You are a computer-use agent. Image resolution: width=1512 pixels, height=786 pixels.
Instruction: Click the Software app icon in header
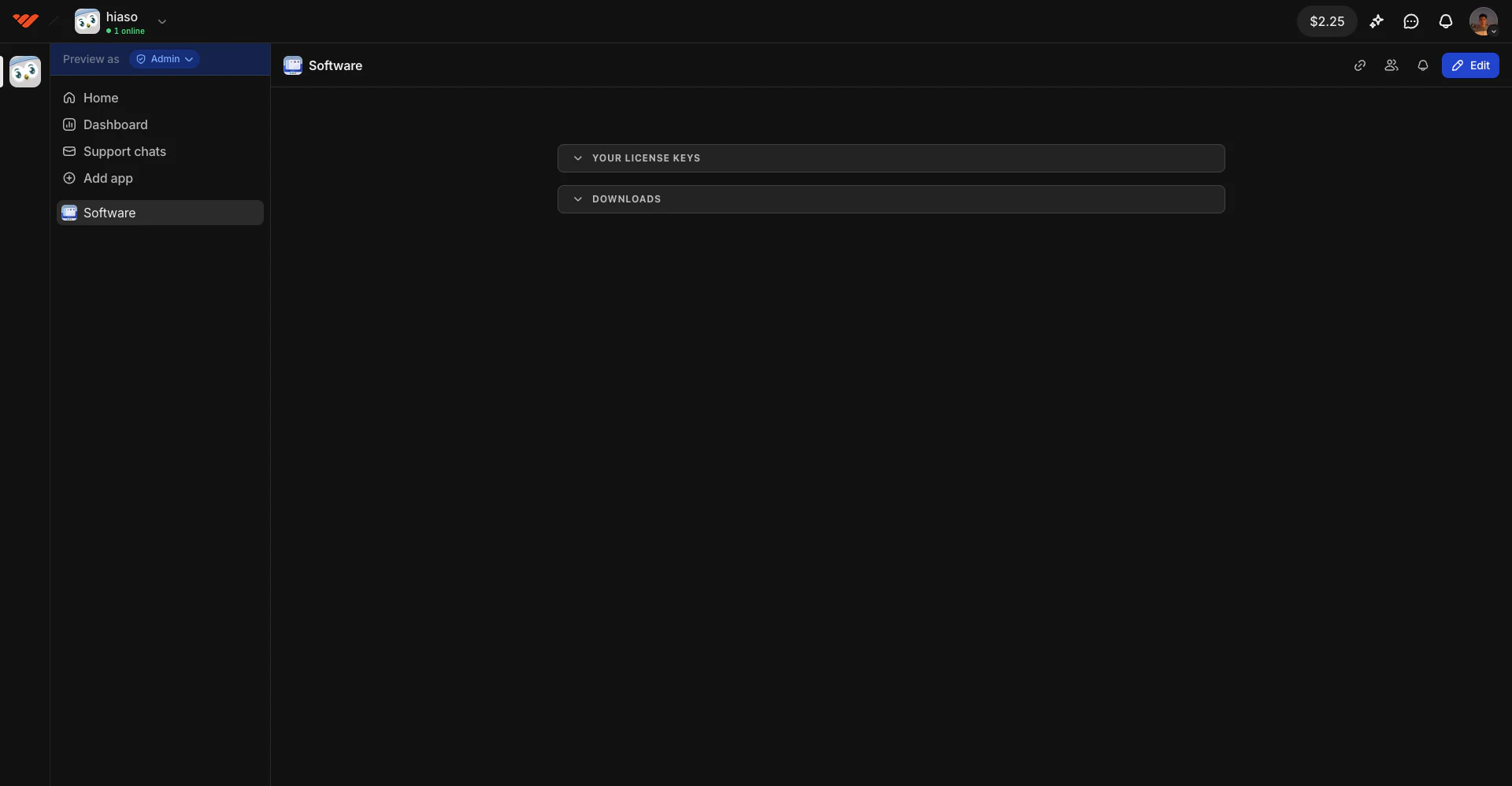click(293, 65)
